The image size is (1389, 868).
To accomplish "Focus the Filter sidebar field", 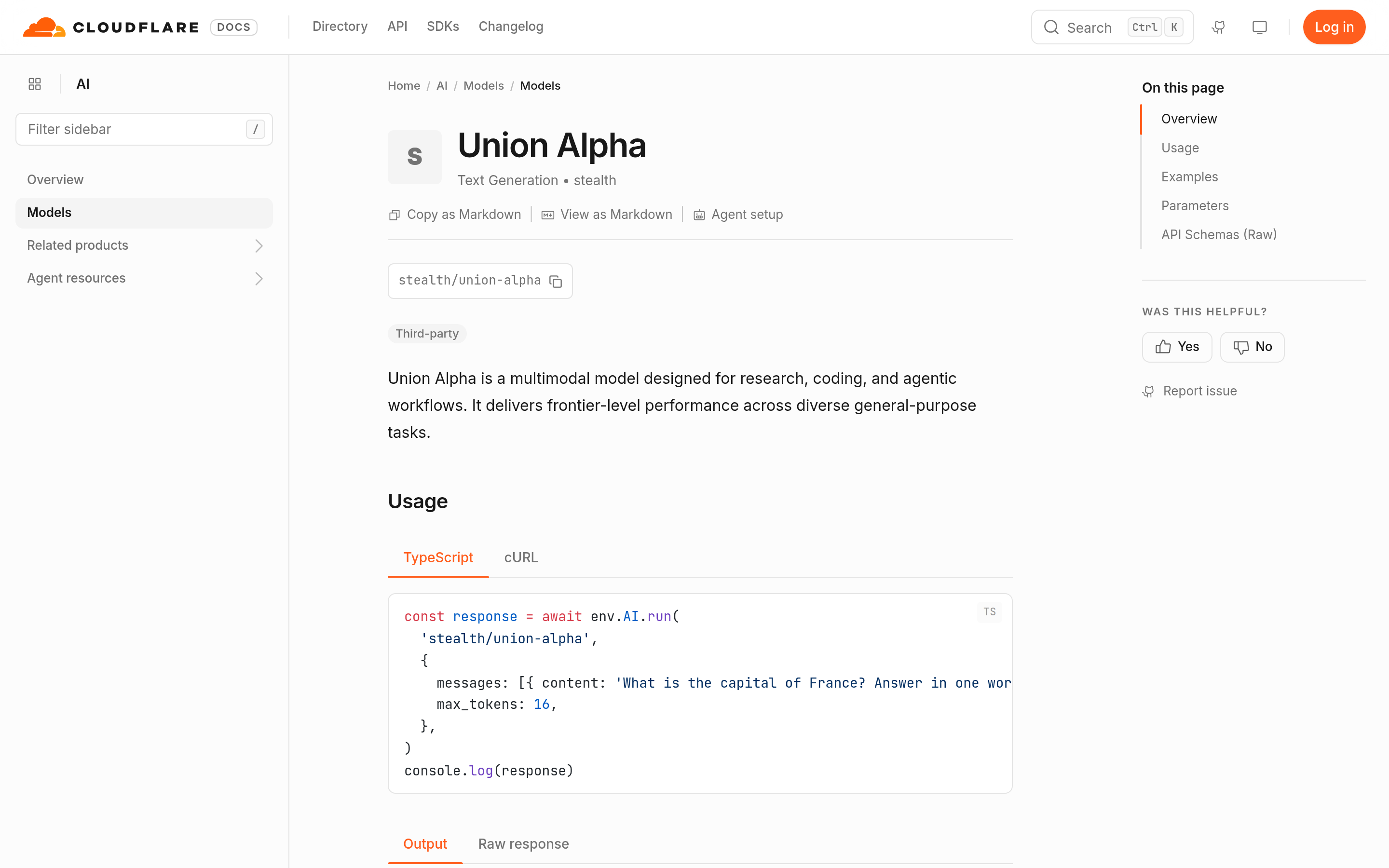I will click(144, 129).
